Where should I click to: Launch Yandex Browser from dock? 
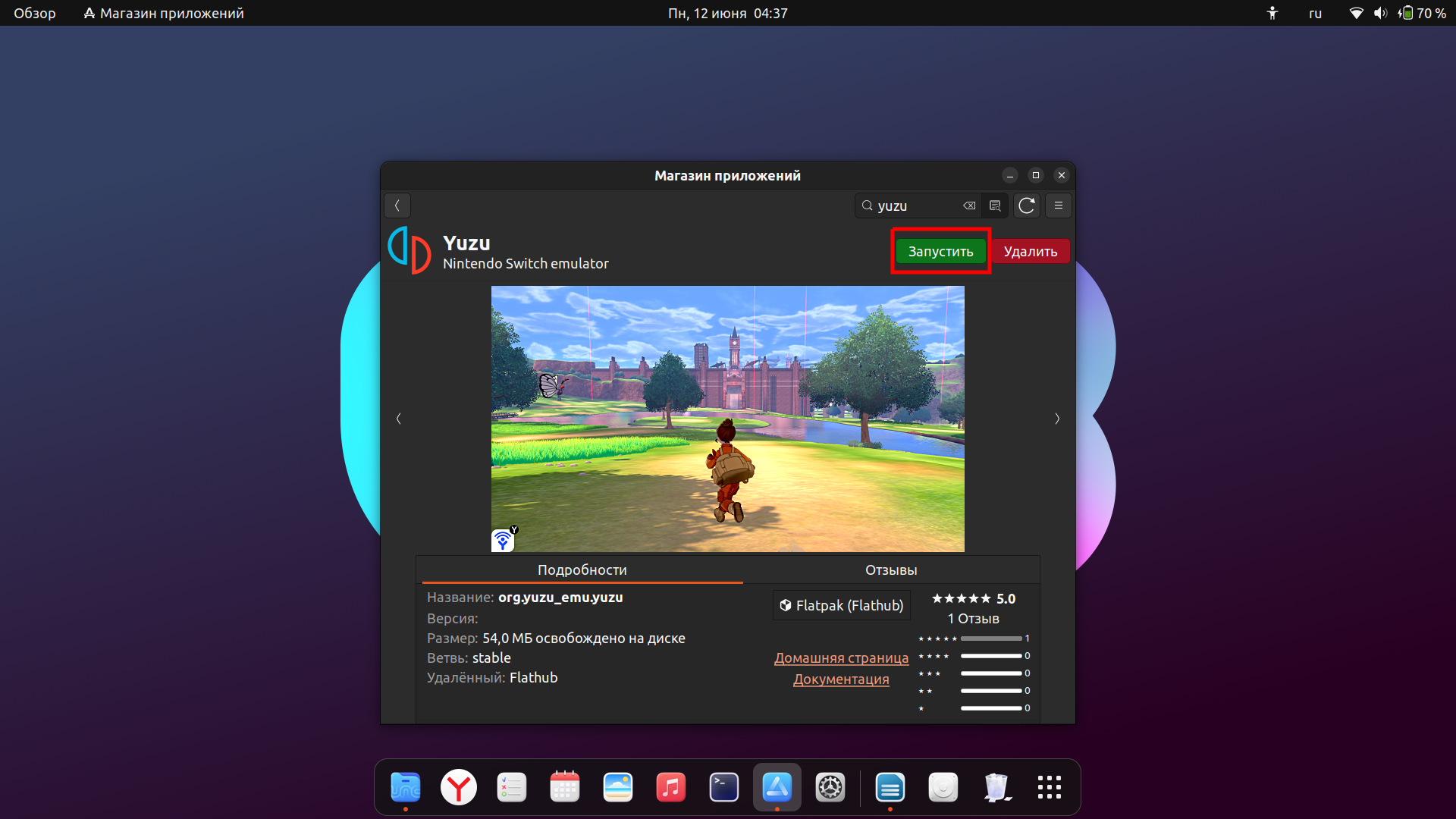(459, 787)
